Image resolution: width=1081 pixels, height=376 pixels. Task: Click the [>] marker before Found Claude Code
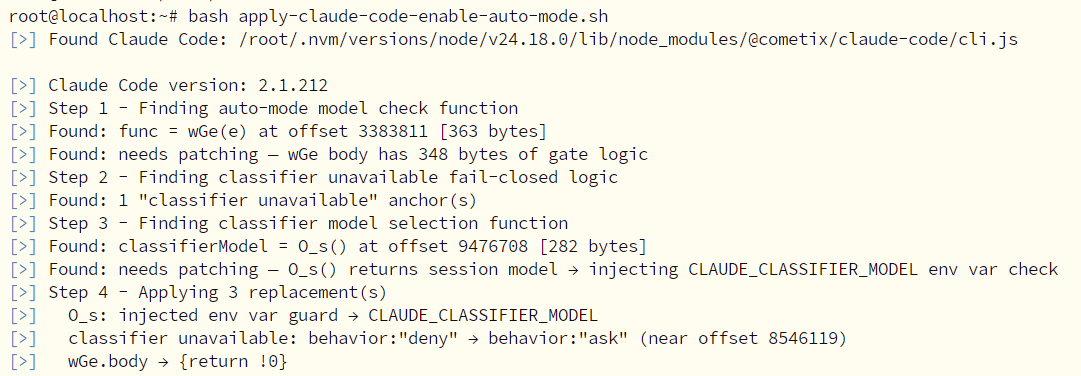pos(23,39)
